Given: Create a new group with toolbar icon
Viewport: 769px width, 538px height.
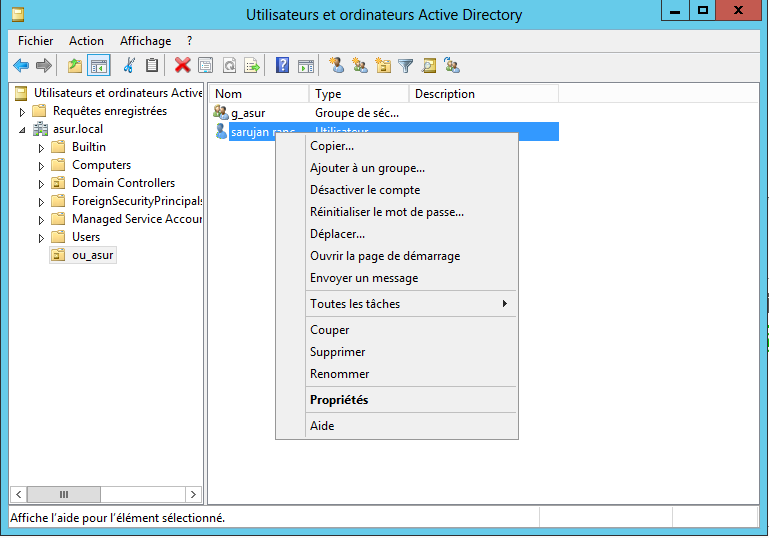Looking at the screenshot, I should click(x=360, y=65).
